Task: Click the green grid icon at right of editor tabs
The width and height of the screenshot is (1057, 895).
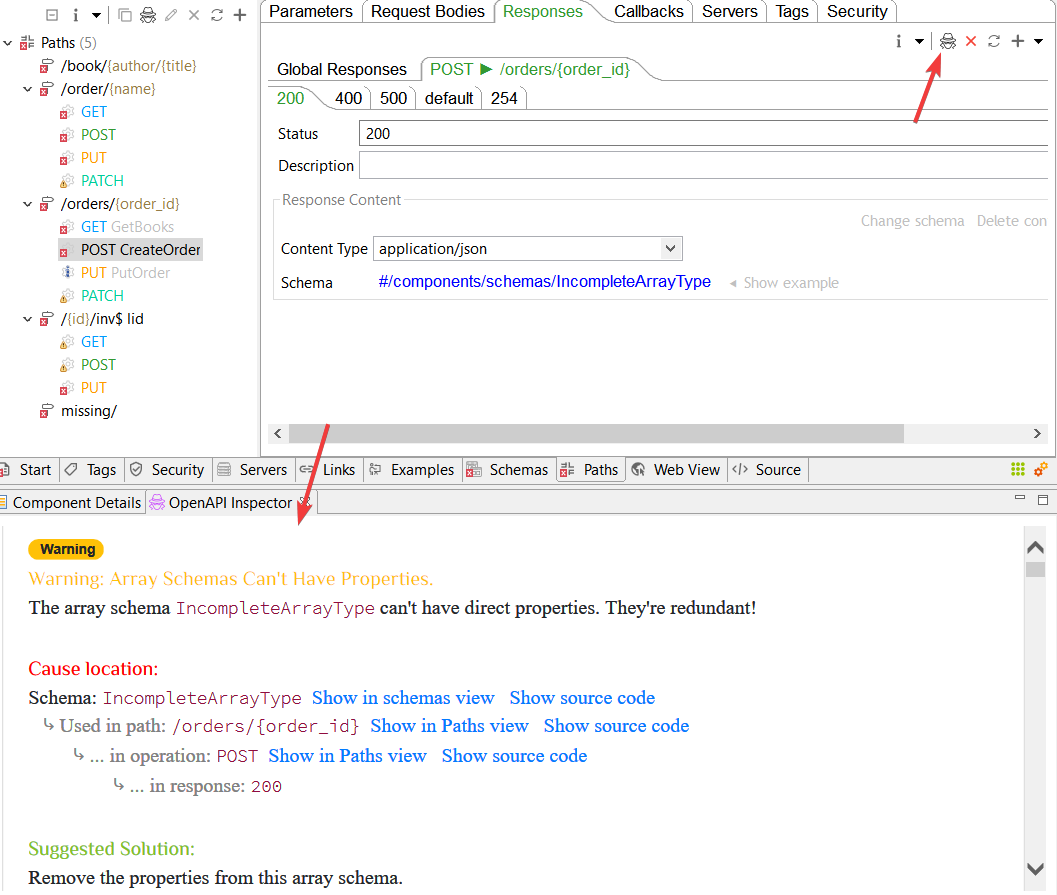Action: click(1018, 469)
